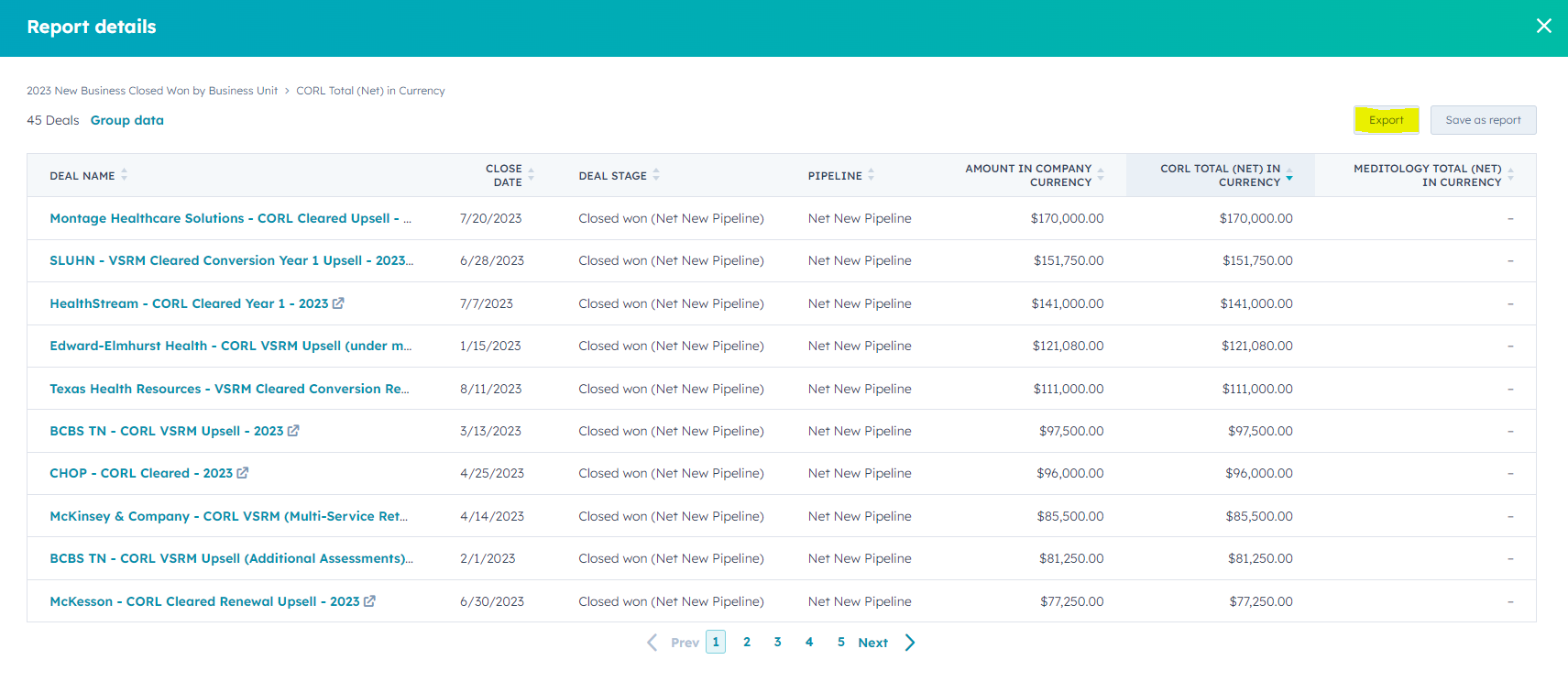The height and width of the screenshot is (682, 1568).
Task: Jump to page 3 of results
Action: (x=777, y=643)
